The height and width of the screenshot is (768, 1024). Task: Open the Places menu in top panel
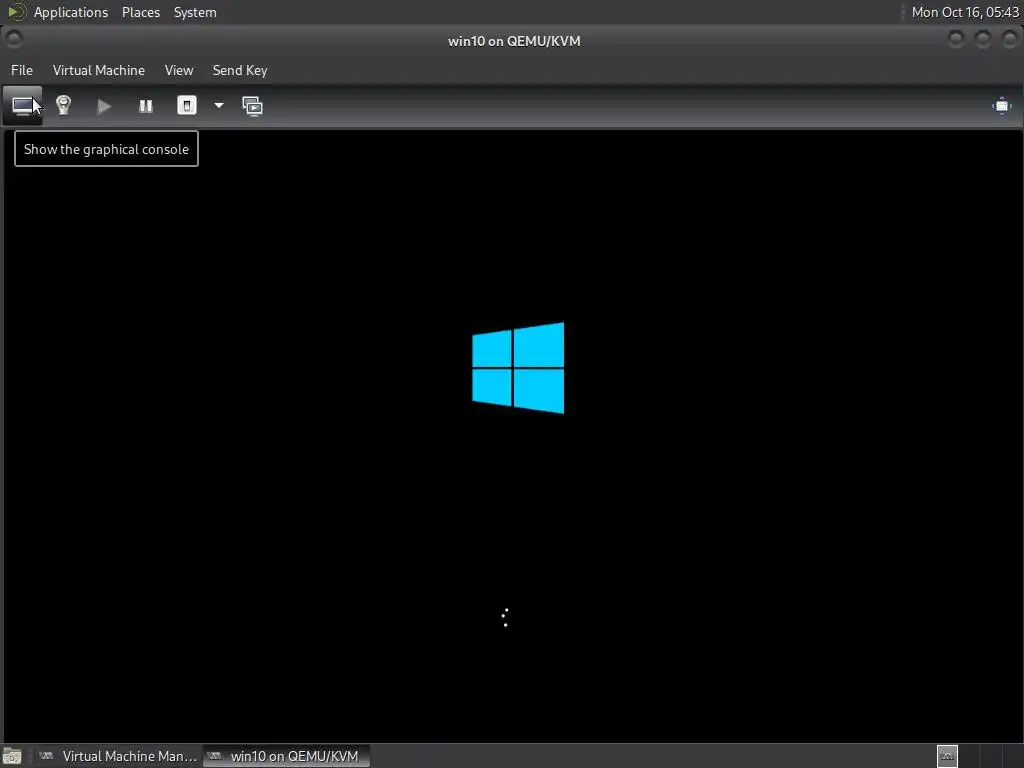[x=141, y=12]
